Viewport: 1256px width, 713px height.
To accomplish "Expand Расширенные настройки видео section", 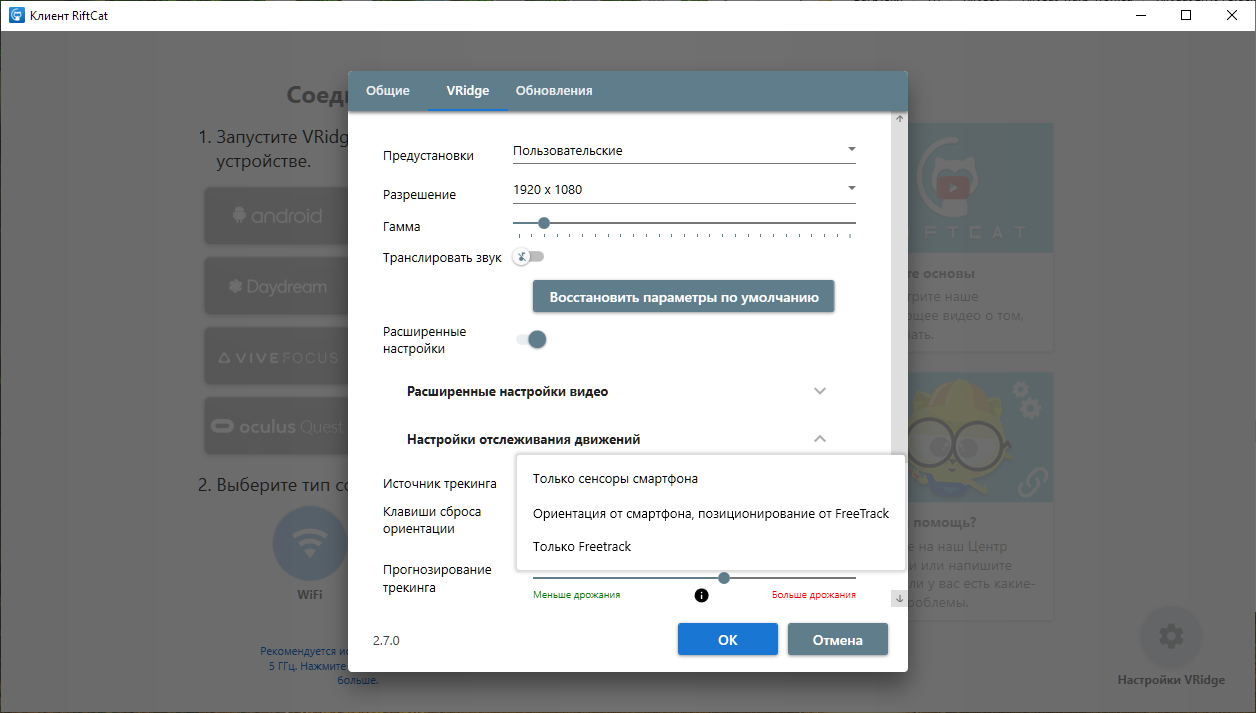I will [617, 391].
